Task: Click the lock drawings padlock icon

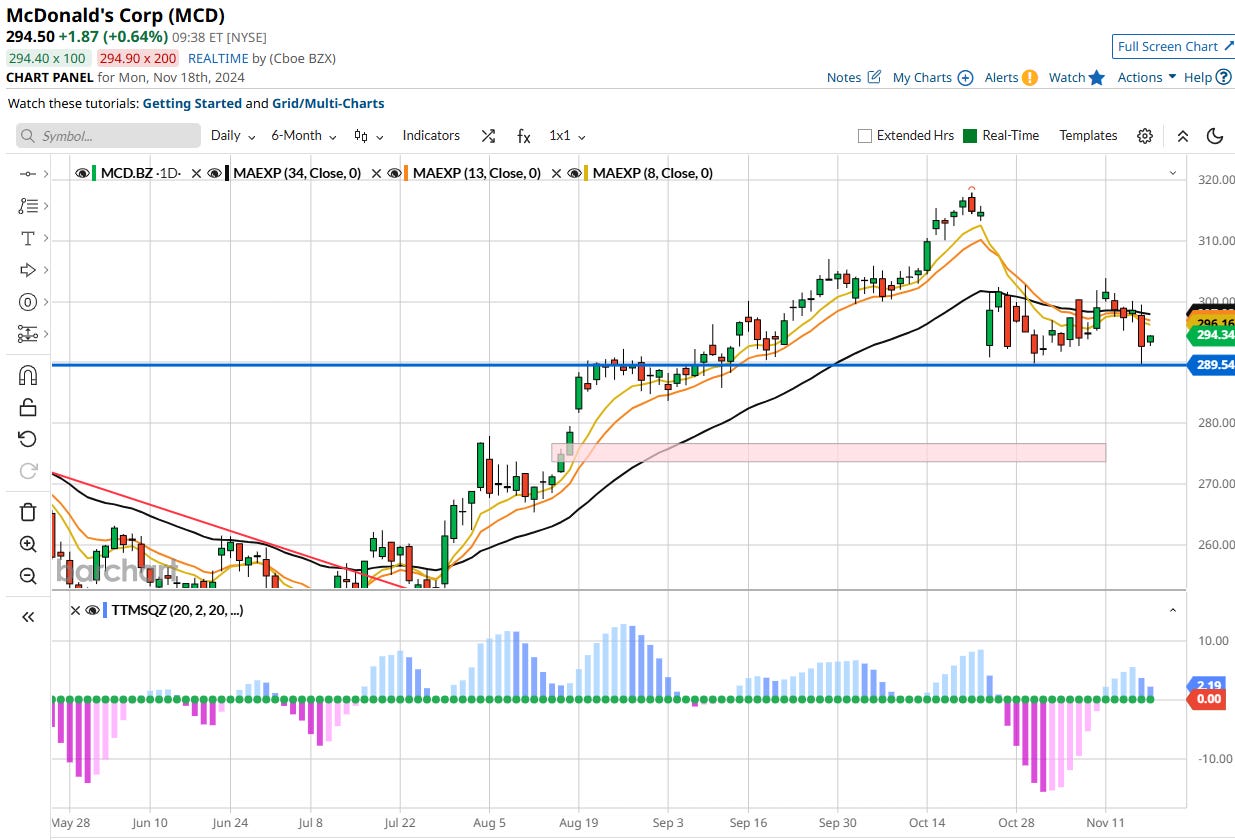Action: click(28, 407)
